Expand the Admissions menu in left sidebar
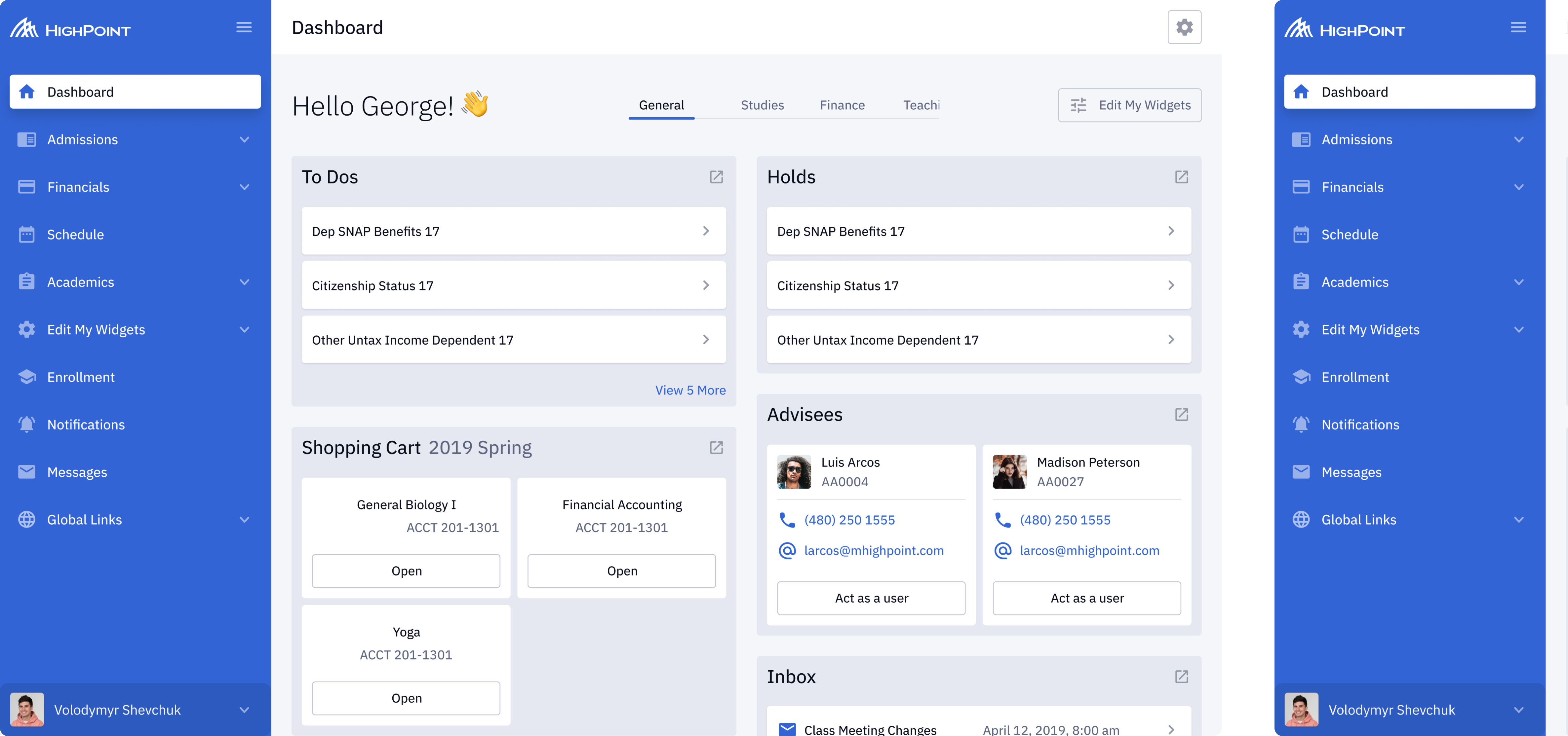Image resolution: width=1568 pixels, height=736 pixels. (x=244, y=139)
